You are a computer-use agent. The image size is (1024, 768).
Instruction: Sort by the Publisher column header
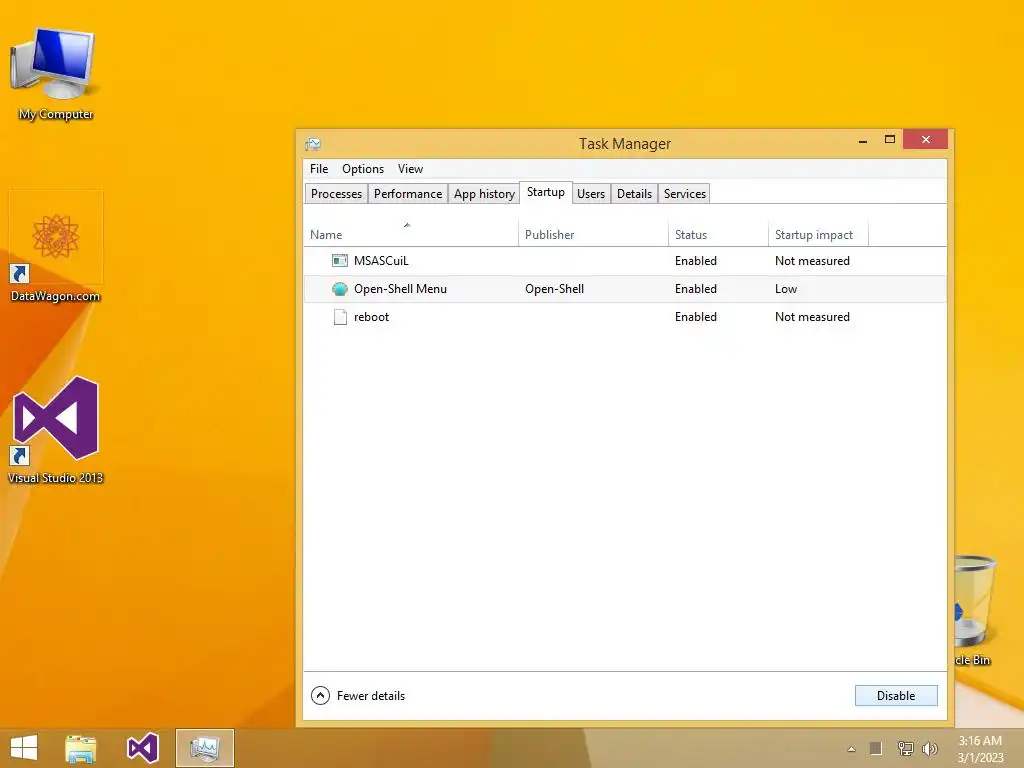(x=593, y=234)
